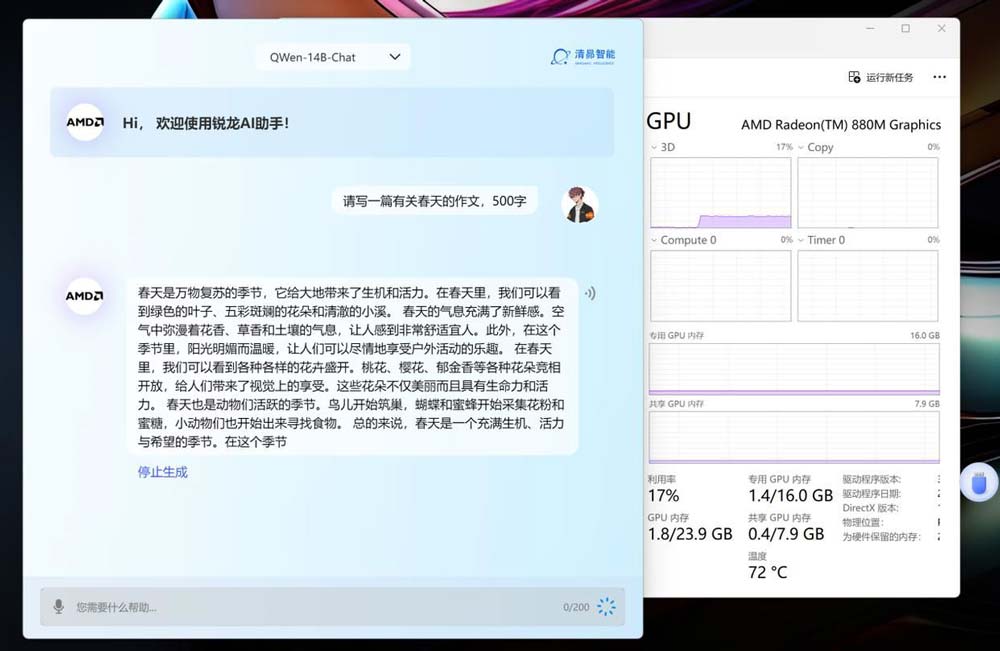Screen dimensions: 1000x651
Task: Click the AI reply text starting 春天是万物复苏的季节
Action: (x=351, y=367)
